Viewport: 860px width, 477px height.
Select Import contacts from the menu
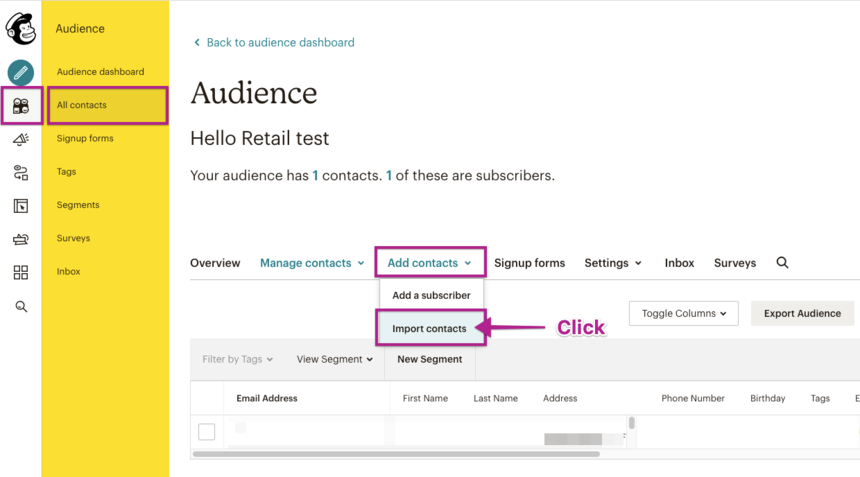tap(430, 328)
